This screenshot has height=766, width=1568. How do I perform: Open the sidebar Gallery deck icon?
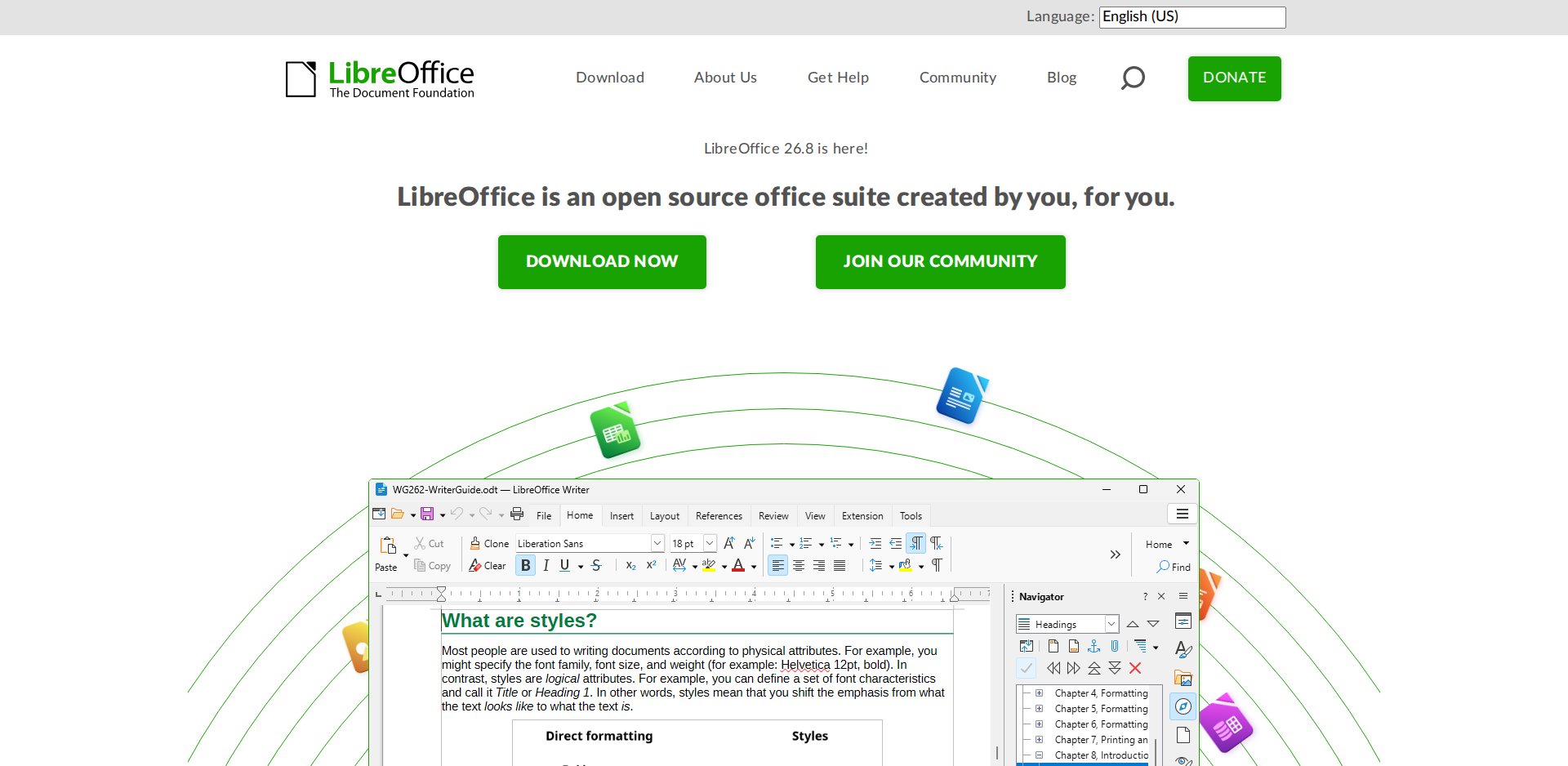(x=1183, y=678)
